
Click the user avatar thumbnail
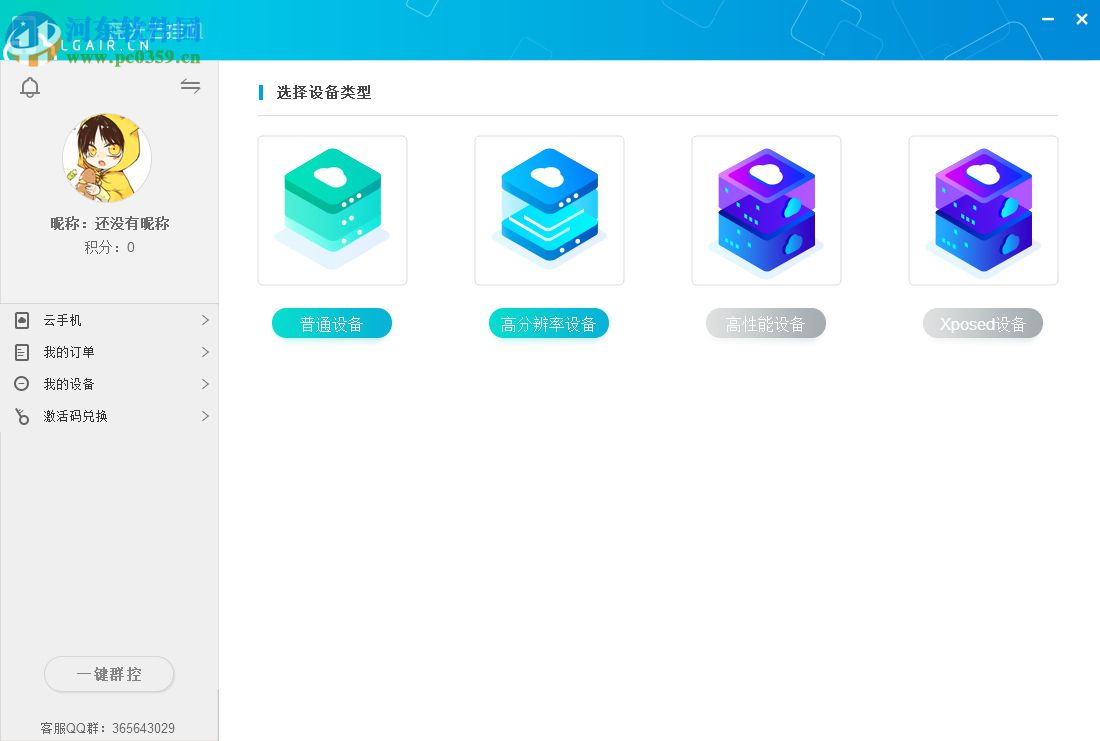pyautogui.click(x=106, y=157)
